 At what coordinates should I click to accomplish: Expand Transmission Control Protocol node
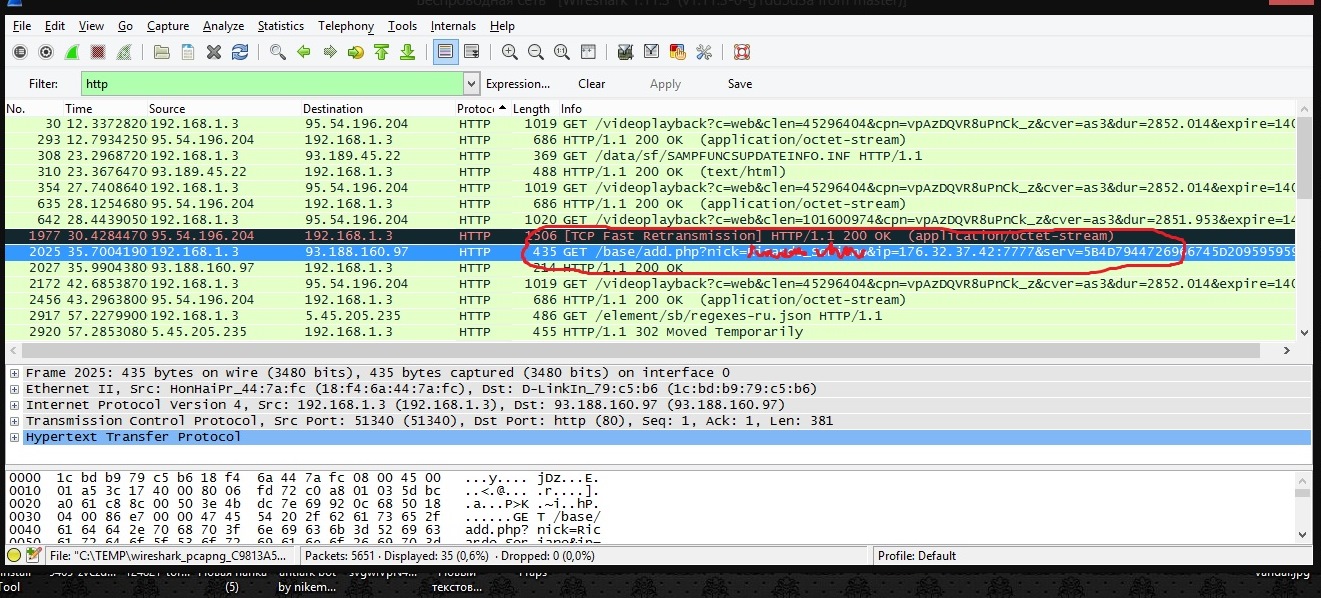pos(14,421)
